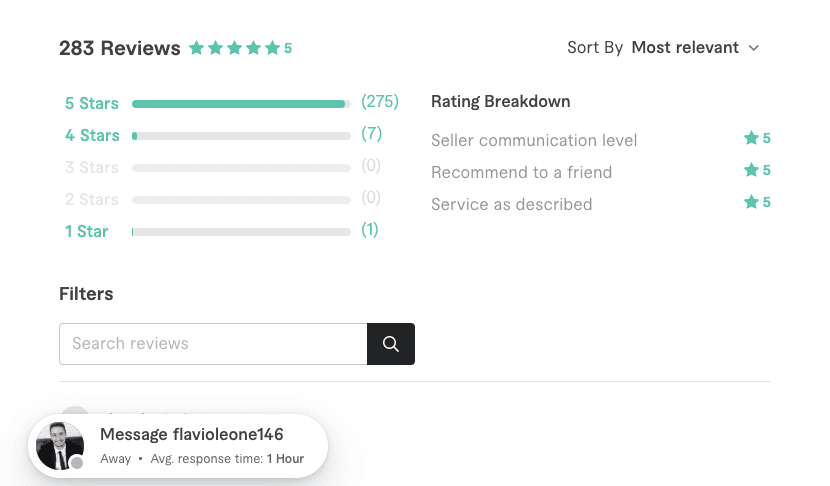Filter reviews by 4 Stars
The width and height of the screenshot is (830, 486).
pos(92,136)
